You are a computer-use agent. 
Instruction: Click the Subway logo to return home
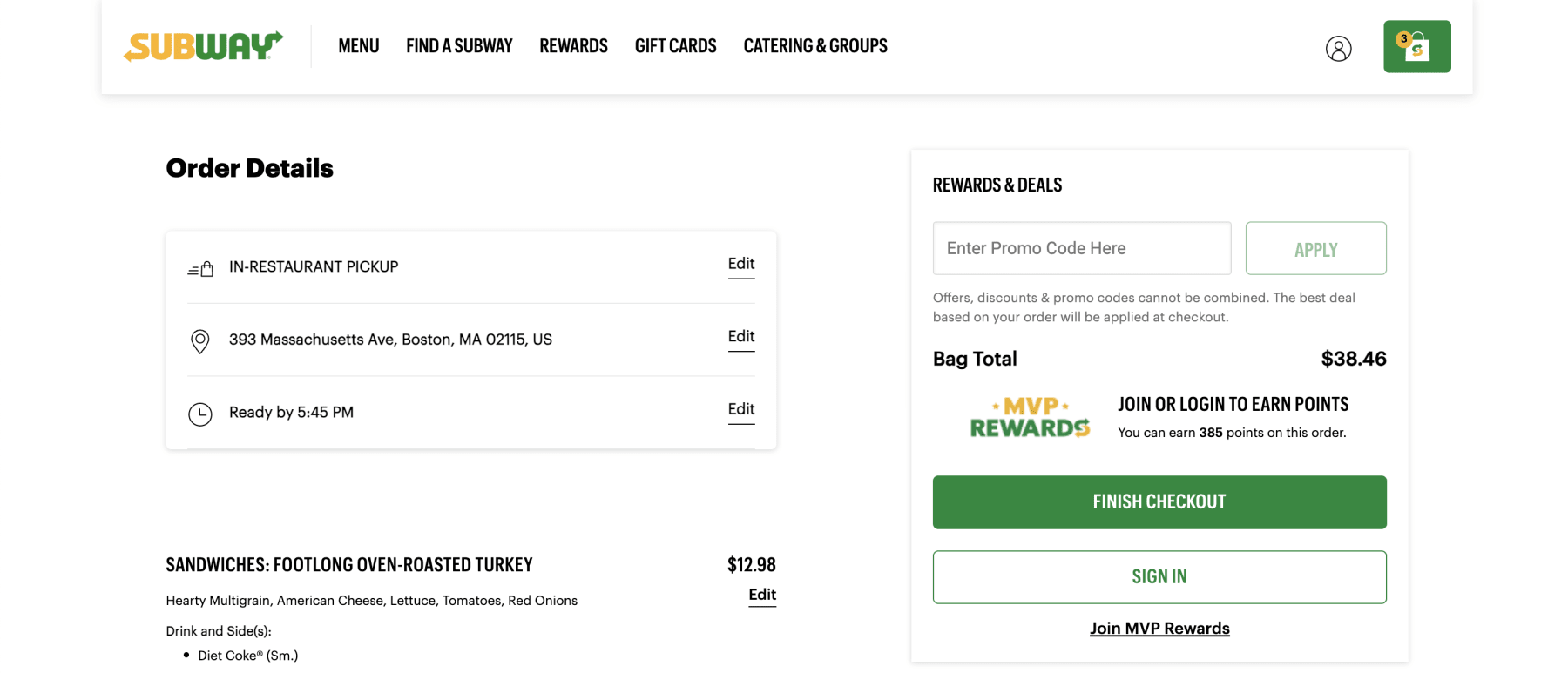click(x=202, y=47)
